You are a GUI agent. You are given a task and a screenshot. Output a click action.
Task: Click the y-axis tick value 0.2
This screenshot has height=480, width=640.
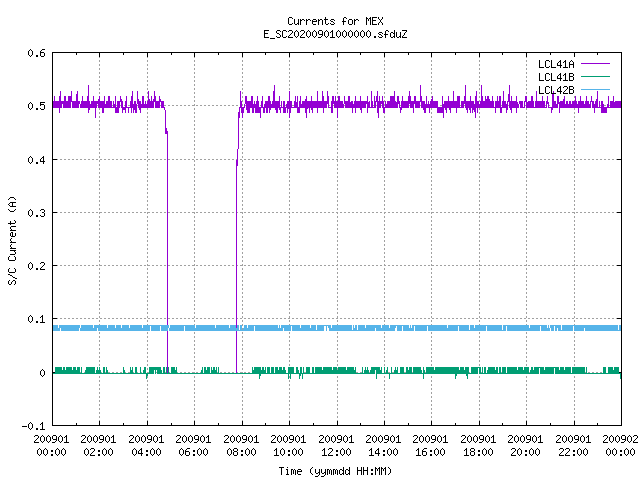[36, 266]
